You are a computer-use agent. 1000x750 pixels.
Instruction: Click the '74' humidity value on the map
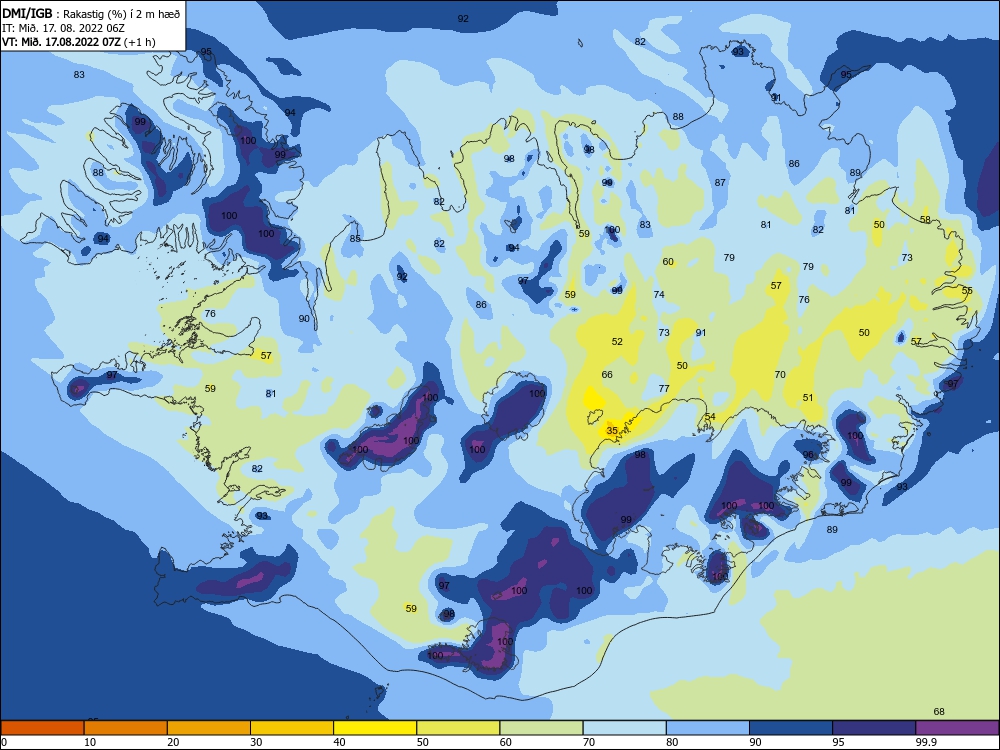(x=659, y=294)
